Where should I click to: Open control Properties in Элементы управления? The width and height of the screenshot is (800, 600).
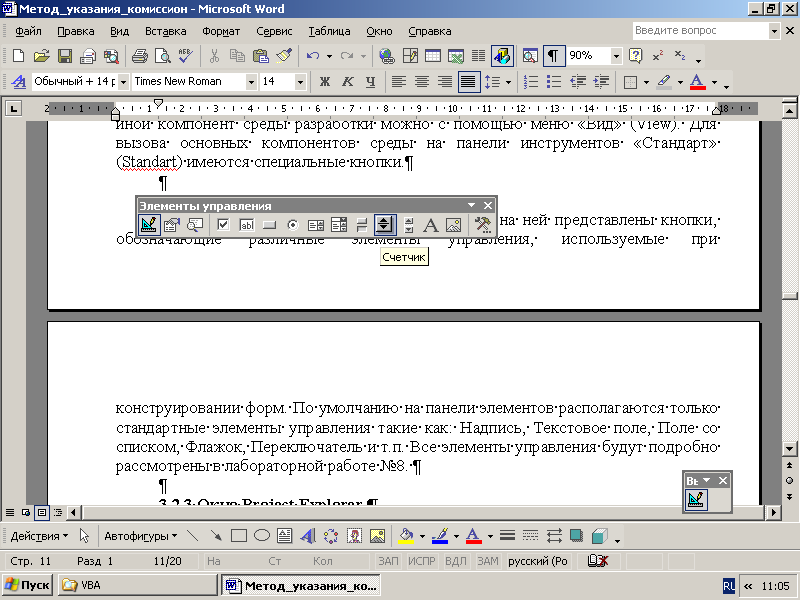pos(172,224)
